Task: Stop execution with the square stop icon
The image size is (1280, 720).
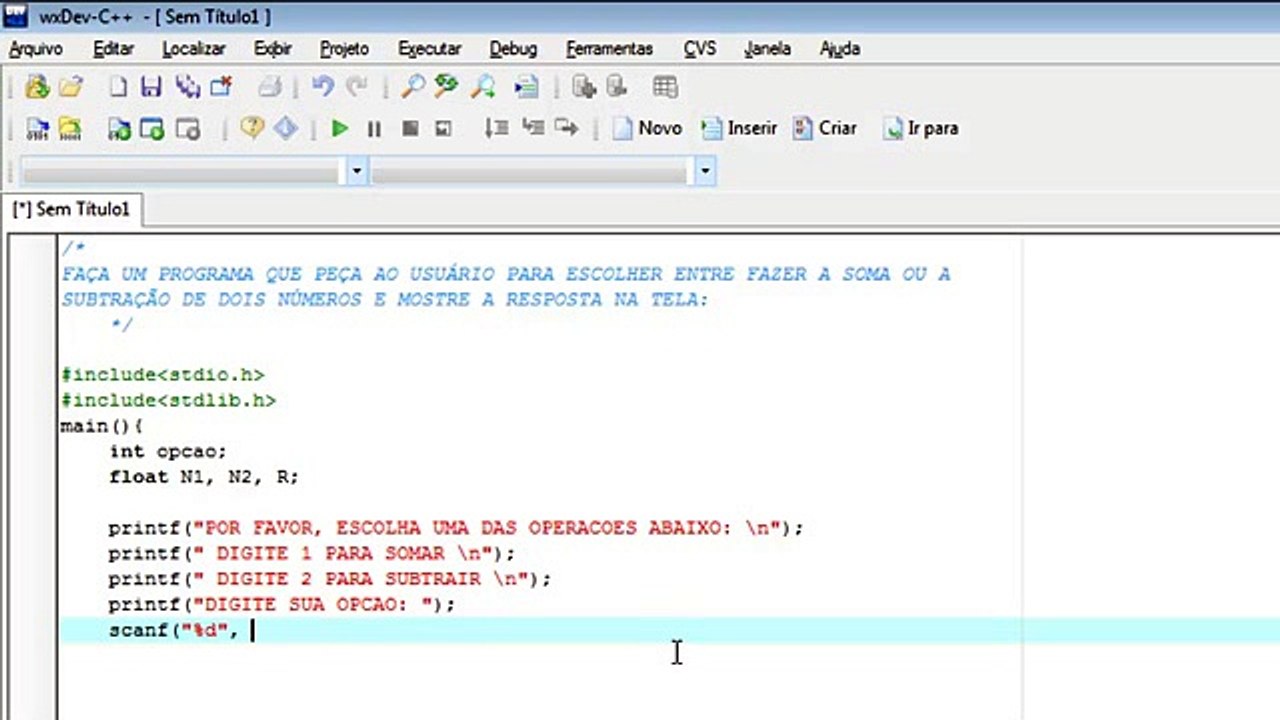Action: click(410, 129)
